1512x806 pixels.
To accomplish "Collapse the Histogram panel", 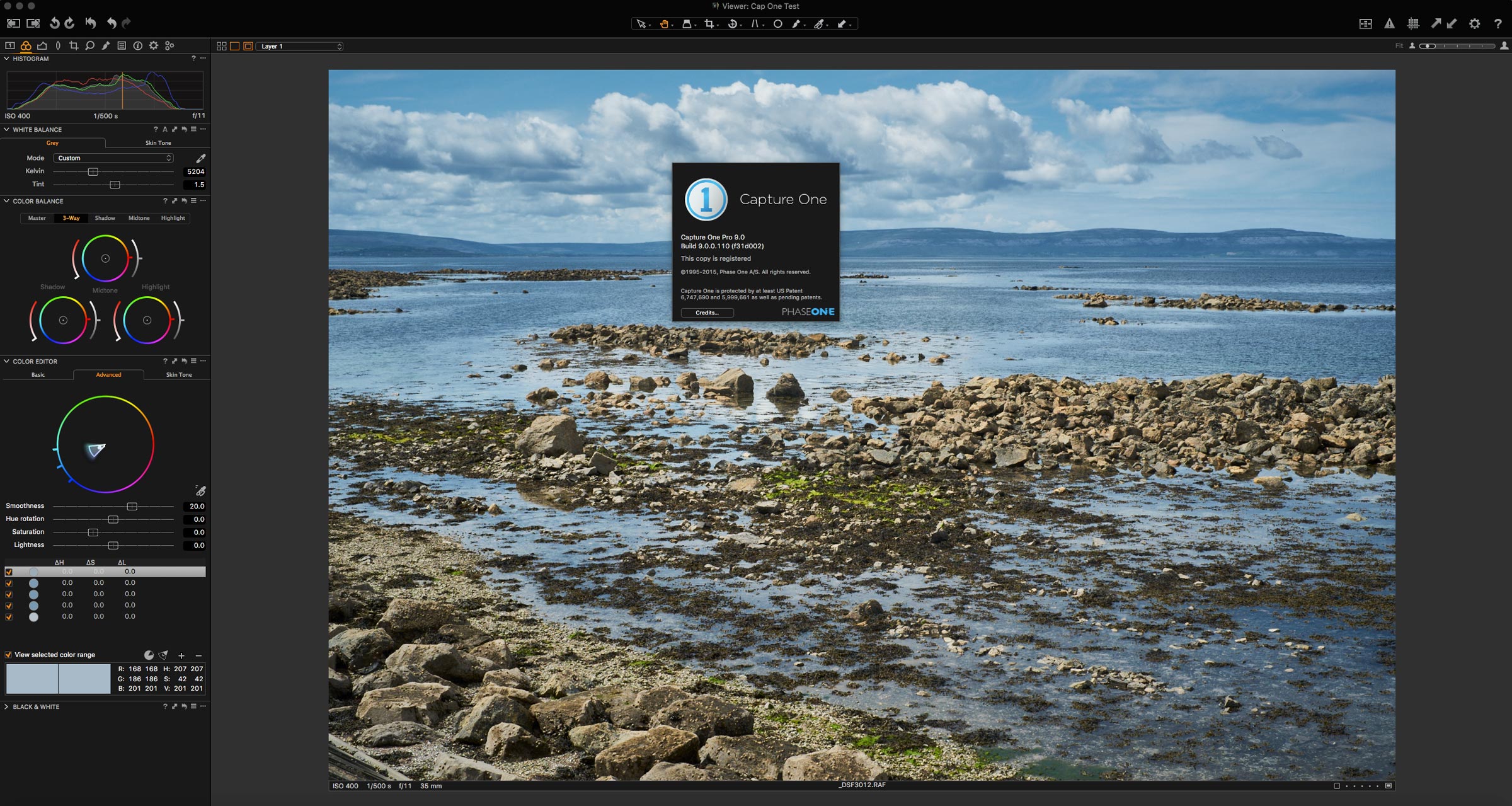I will coord(6,59).
